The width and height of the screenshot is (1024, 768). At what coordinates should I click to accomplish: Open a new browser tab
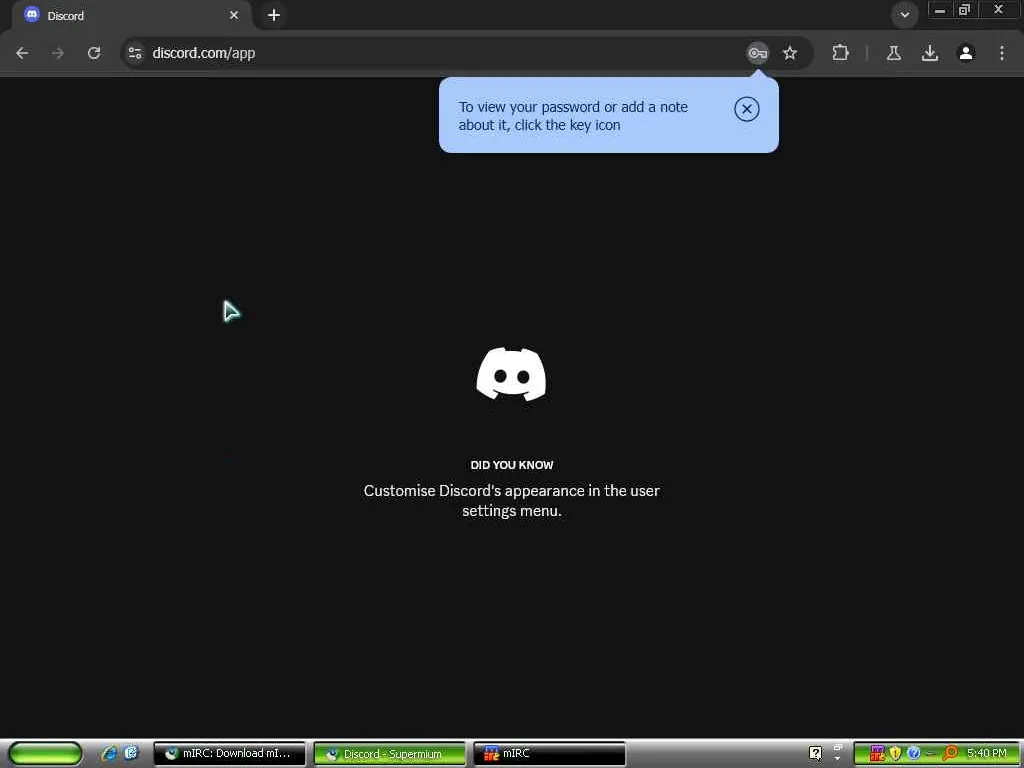[x=274, y=15]
